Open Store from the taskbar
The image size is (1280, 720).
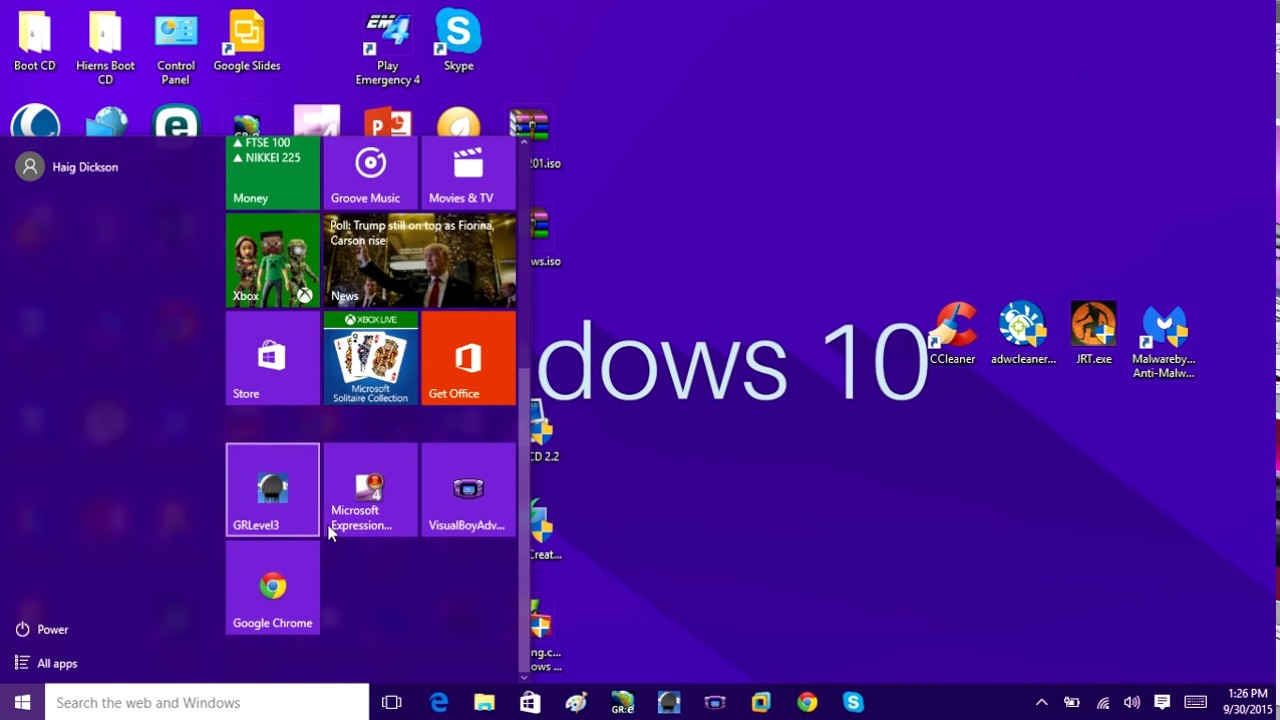pos(530,702)
